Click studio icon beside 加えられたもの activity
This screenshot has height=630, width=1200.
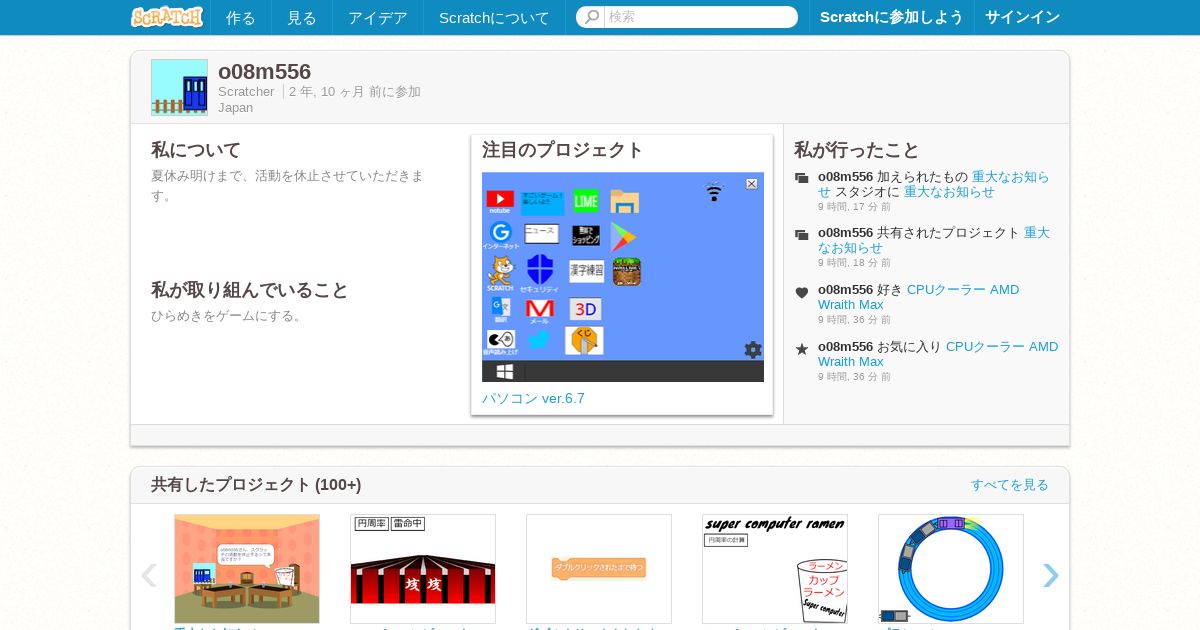coord(802,178)
